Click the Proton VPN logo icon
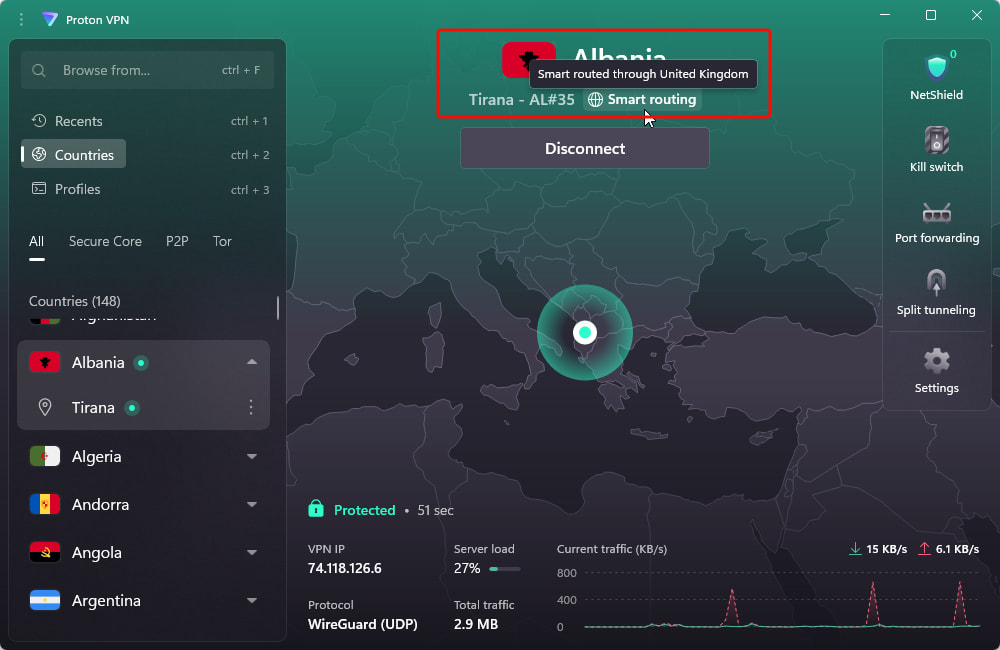The image size is (1000, 650). tap(50, 19)
